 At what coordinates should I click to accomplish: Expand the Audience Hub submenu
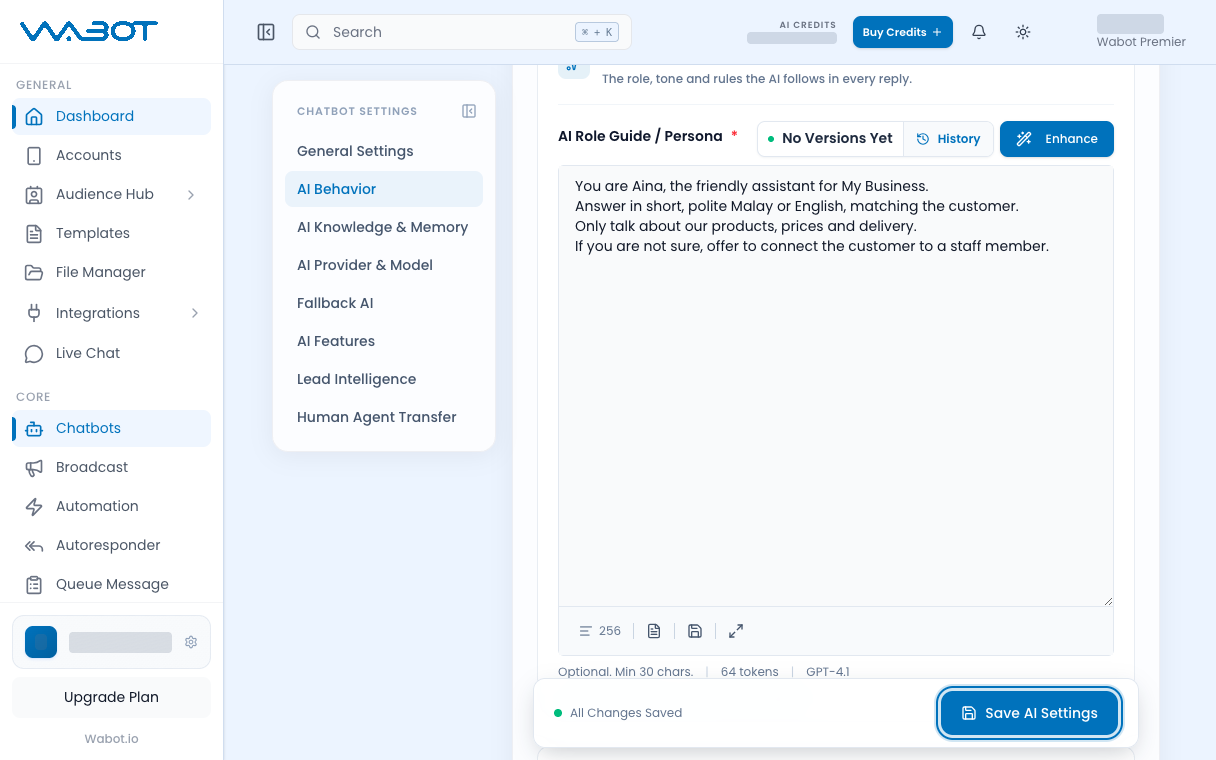point(192,194)
